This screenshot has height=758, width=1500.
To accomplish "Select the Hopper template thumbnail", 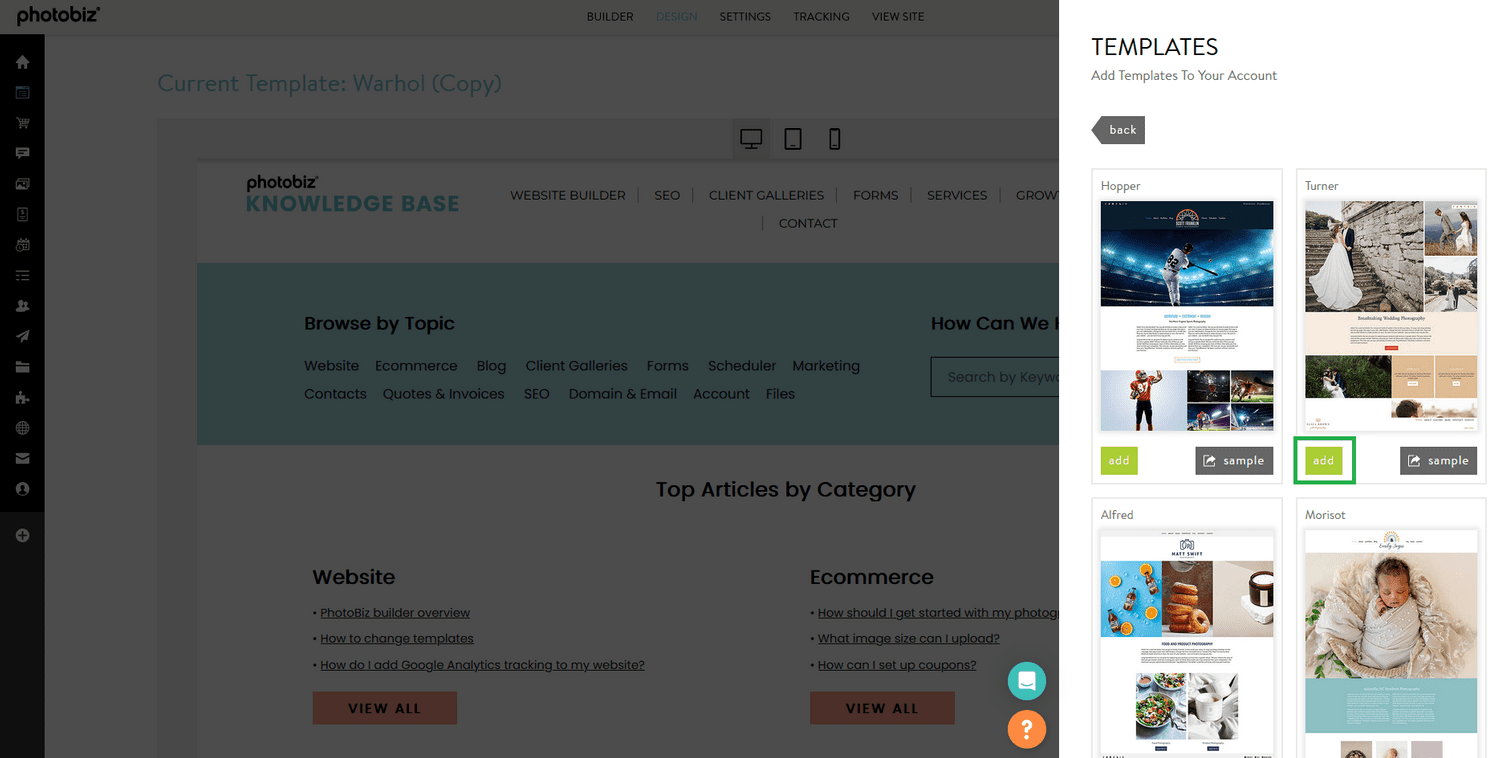I will coord(1187,316).
